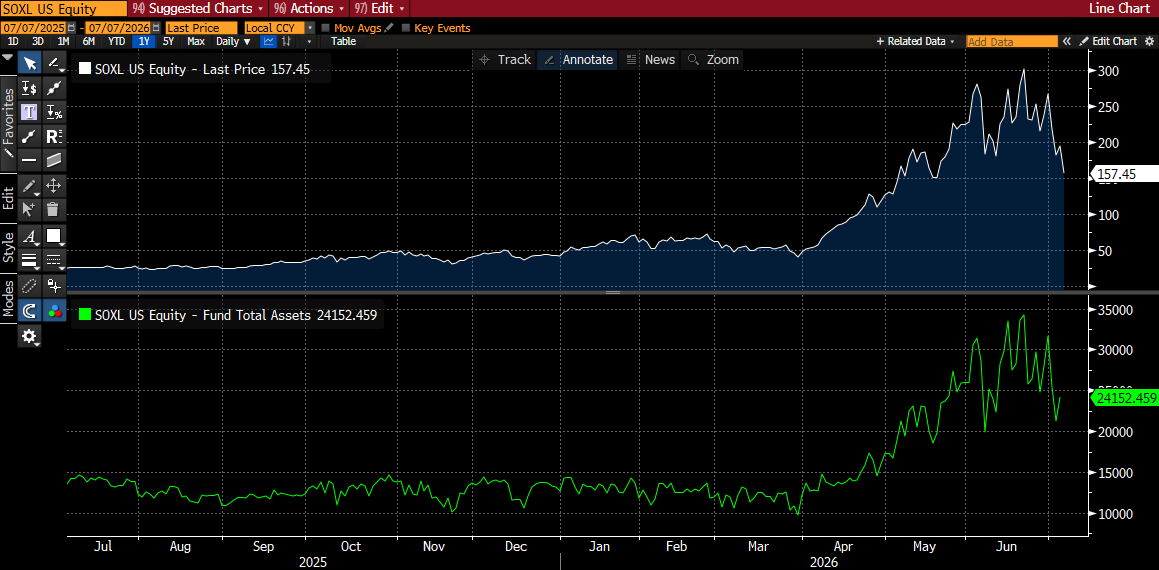Toggle the RGB color circles mode
Screen dimensions: 1159x570
(54, 311)
